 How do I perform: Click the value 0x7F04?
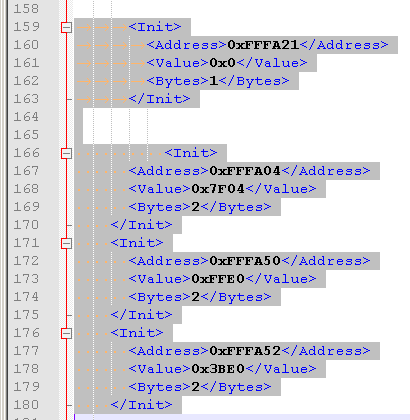pyautogui.click(x=218, y=189)
